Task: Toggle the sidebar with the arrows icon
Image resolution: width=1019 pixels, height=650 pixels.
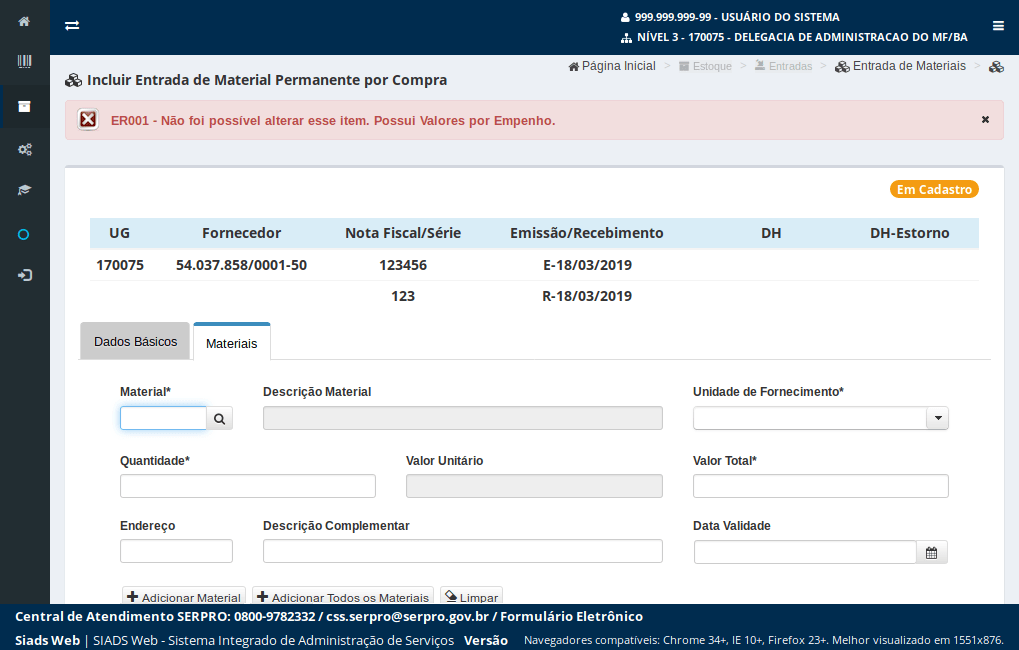Action: (72, 26)
